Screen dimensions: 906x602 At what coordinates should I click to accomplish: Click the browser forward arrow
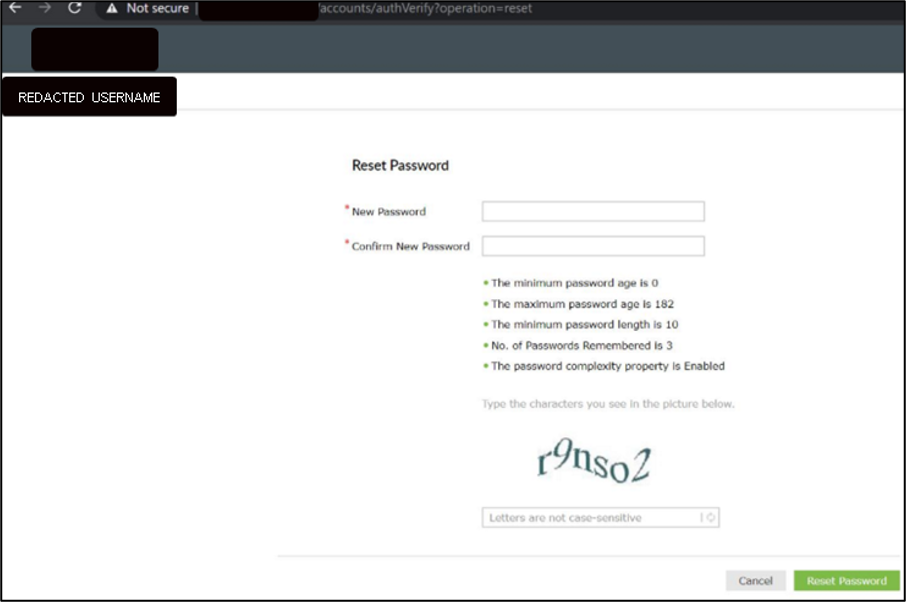point(44,8)
